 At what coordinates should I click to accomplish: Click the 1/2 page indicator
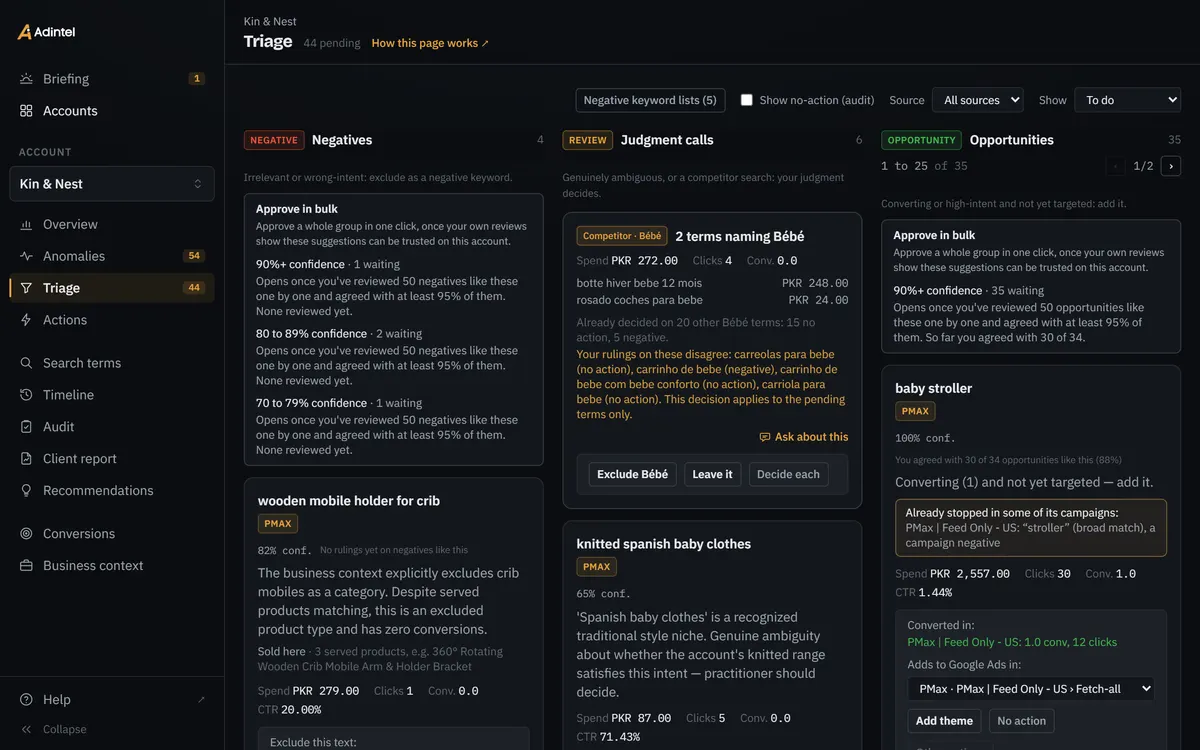1143,166
